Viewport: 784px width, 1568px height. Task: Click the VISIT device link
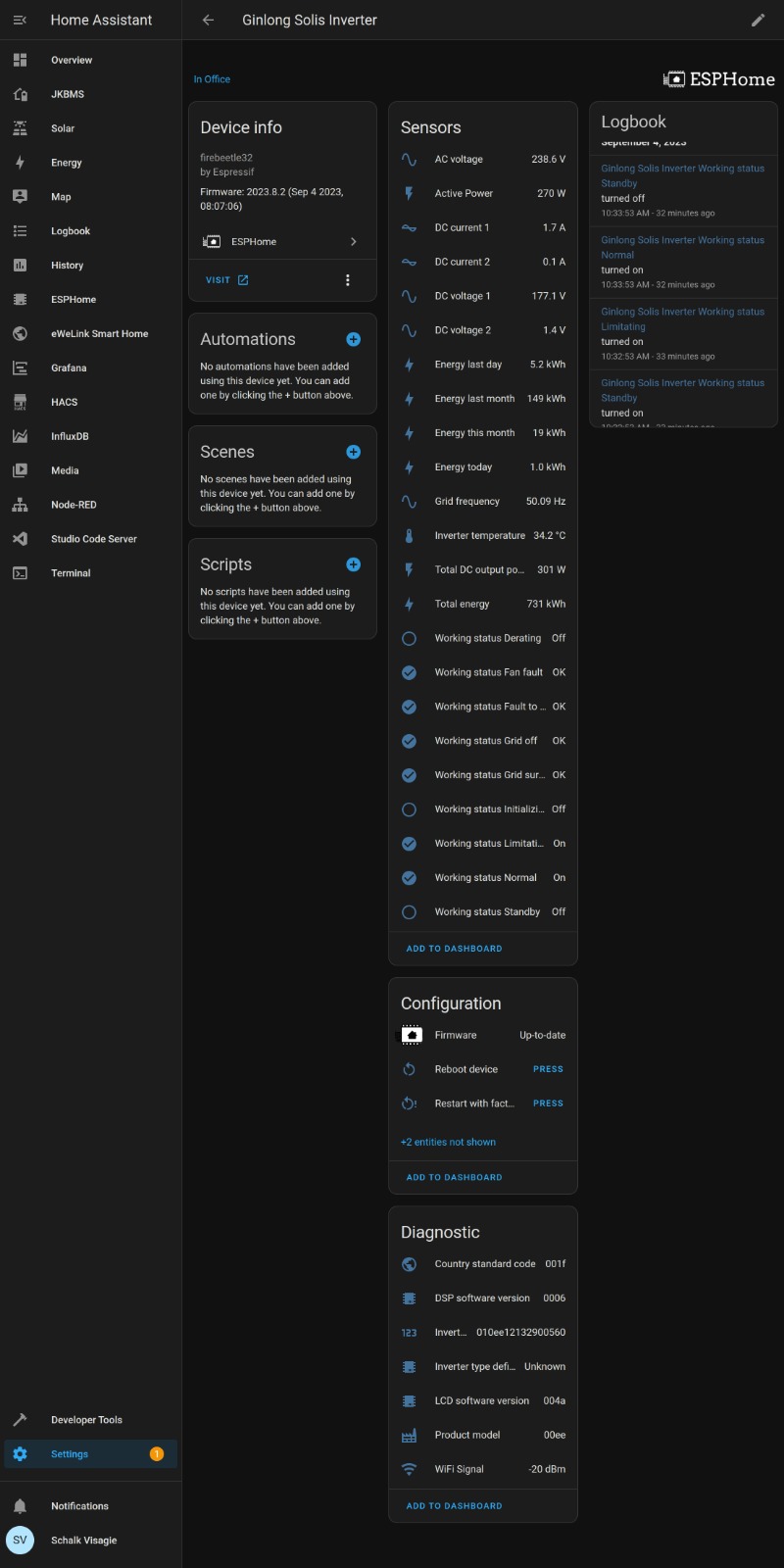coord(227,280)
